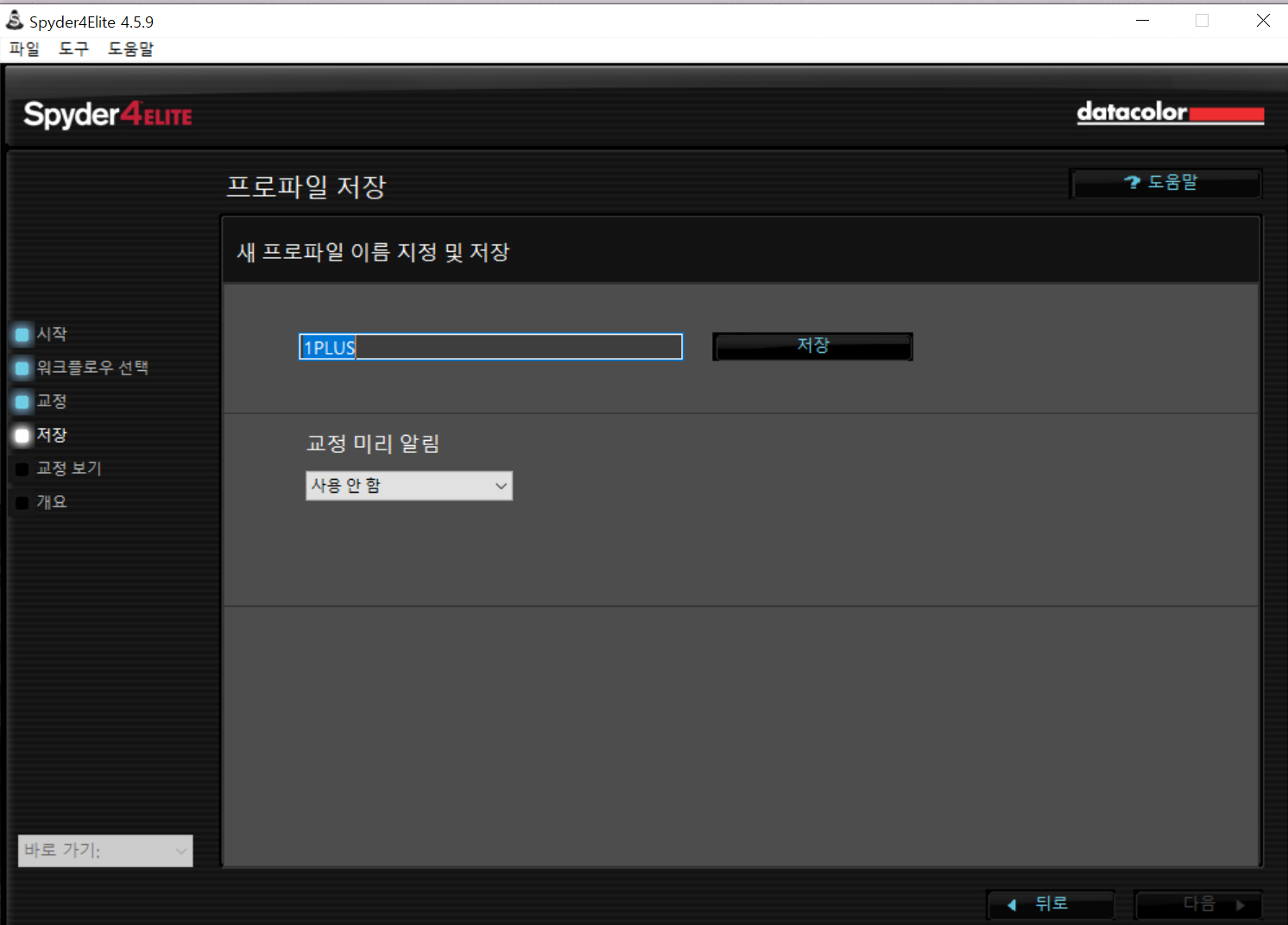Click the chevron of the 바로 가기 combo box
This screenshot has width=1288, height=925.
tap(181, 851)
